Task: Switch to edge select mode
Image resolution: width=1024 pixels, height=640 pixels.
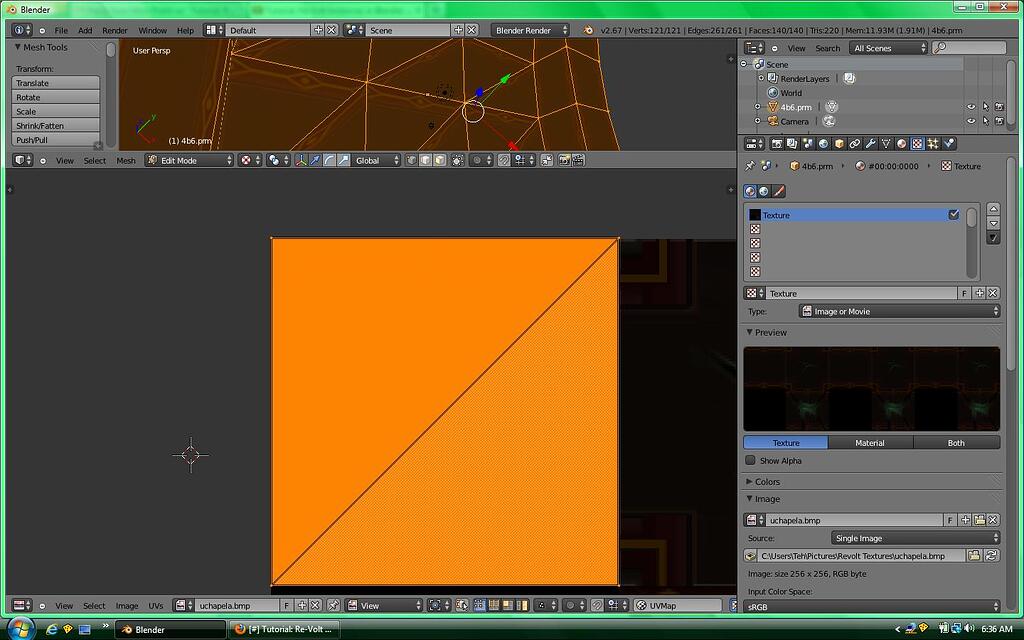Action: (x=425, y=160)
